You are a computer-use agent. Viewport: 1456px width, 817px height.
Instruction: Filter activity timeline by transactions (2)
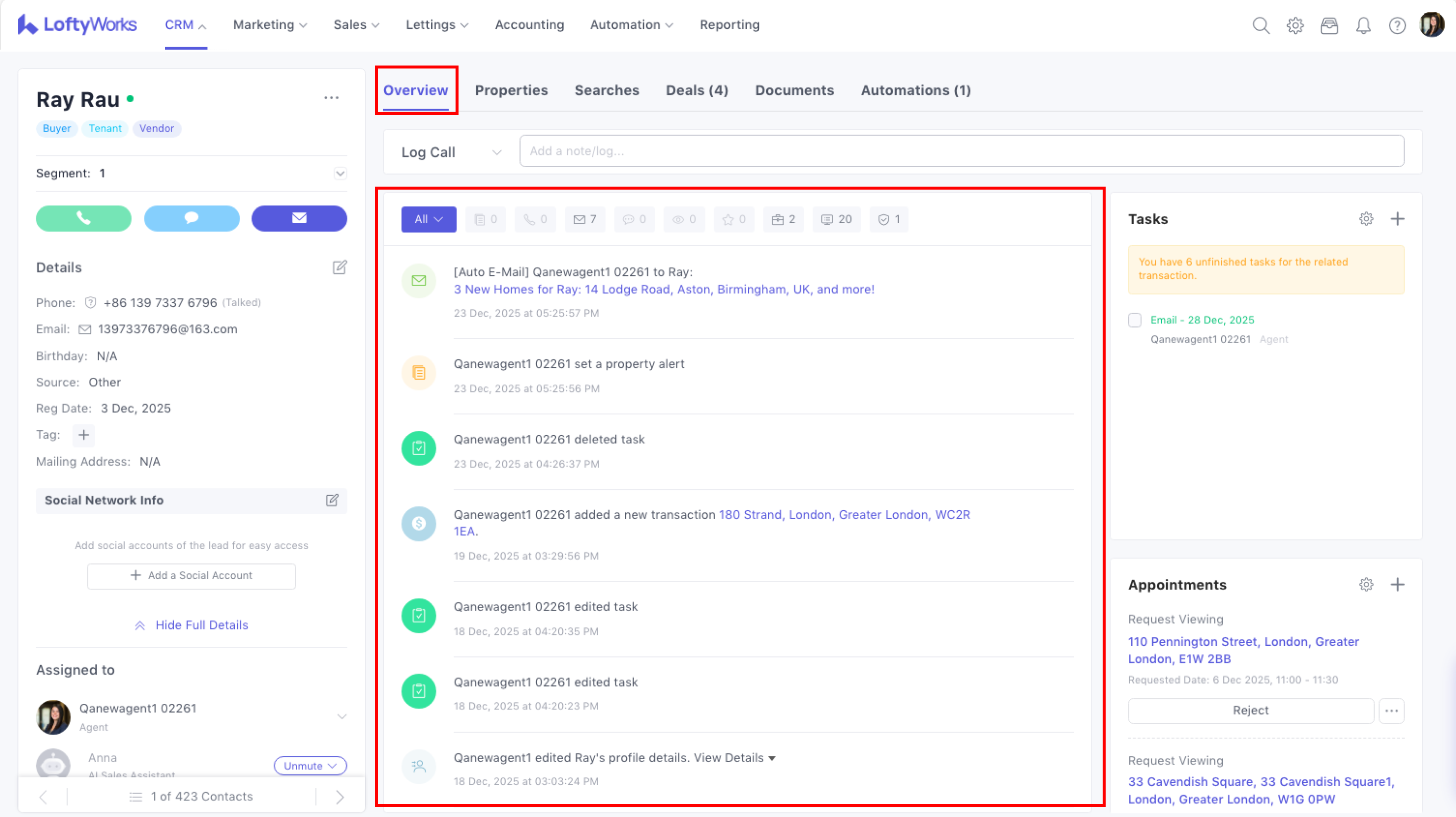pos(783,219)
